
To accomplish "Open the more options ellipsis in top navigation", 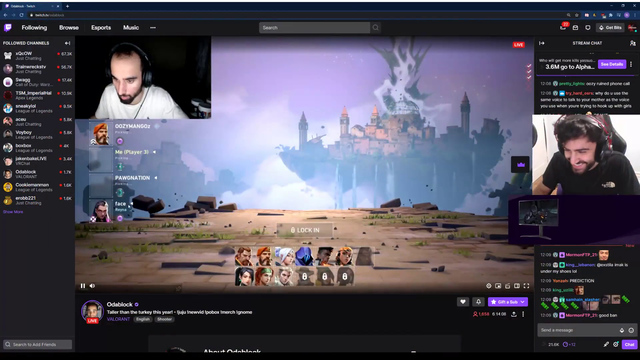I will click(153, 28).
